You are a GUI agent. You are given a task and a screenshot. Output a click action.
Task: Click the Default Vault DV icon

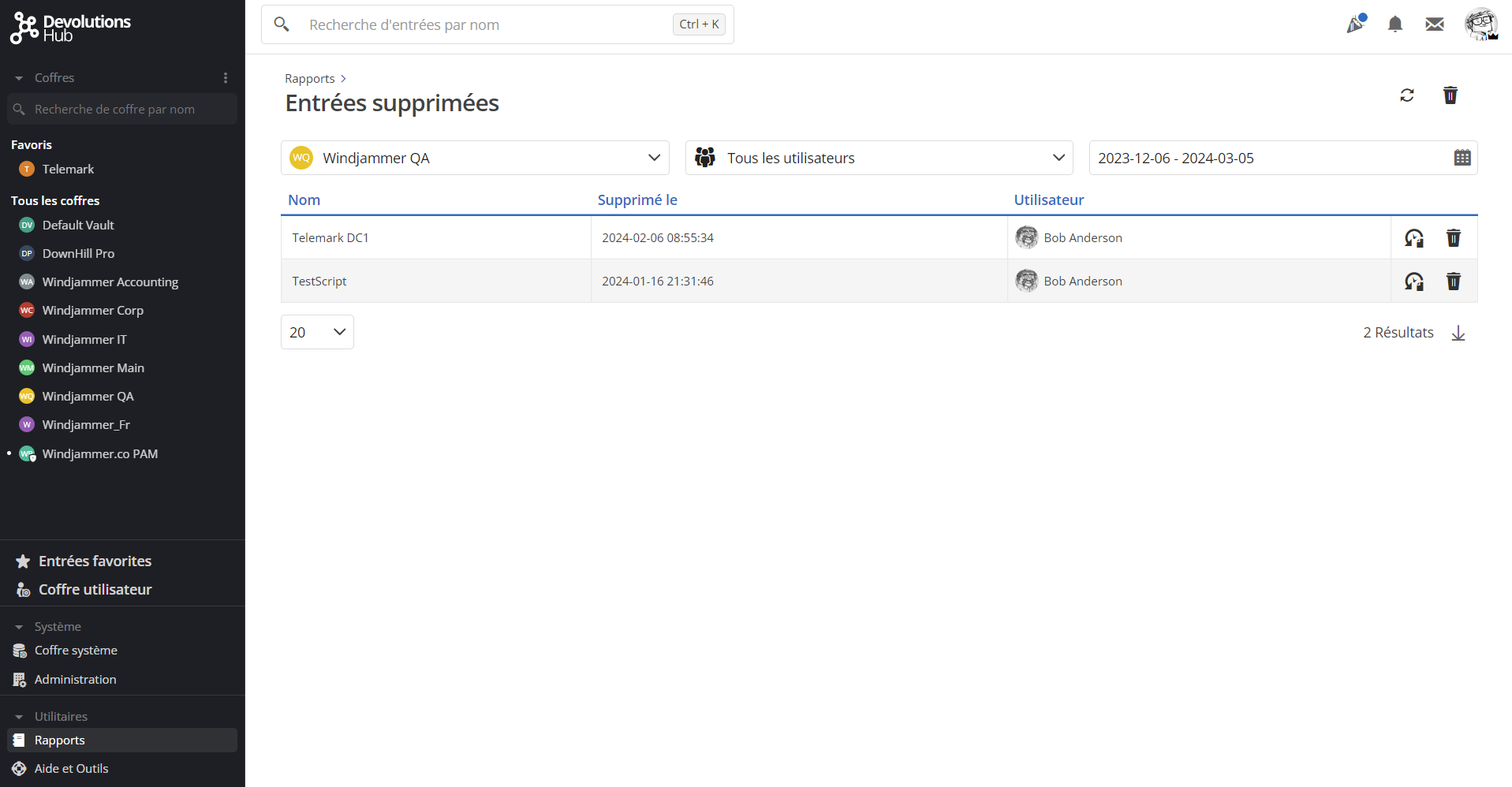pyautogui.click(x=27, y=225)
